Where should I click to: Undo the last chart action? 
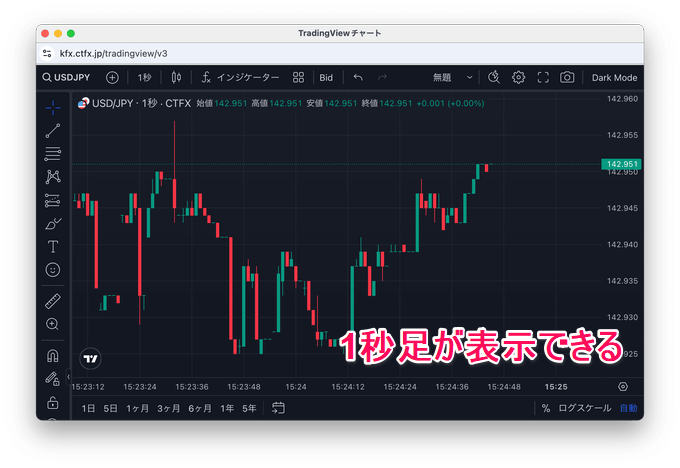(358, 78)
